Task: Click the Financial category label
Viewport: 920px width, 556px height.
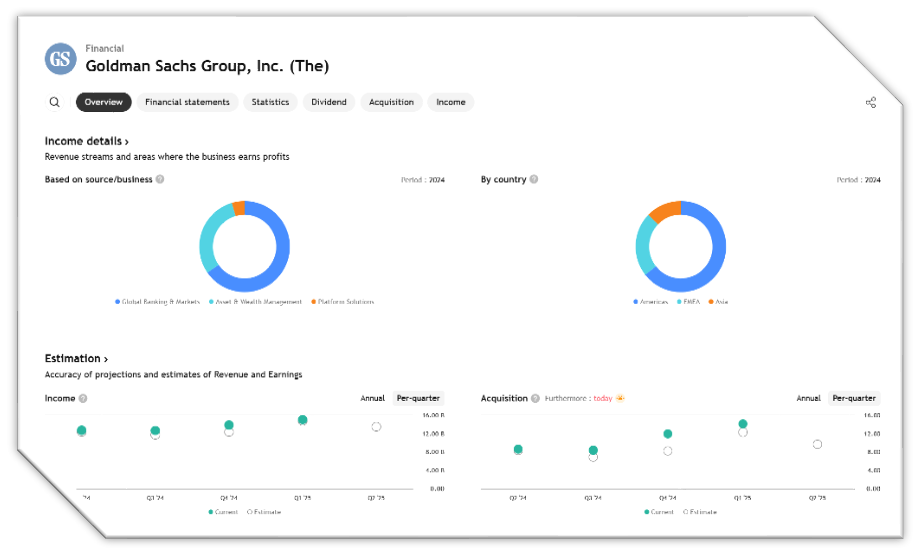Action: coord(104,49)
